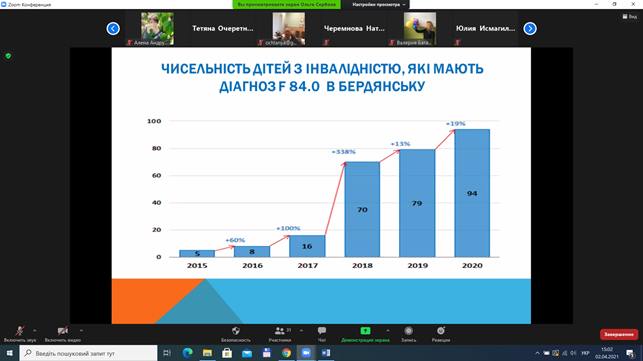
Task: Unmute the microphone in Zoom toolbar
Action: point(20,331)
